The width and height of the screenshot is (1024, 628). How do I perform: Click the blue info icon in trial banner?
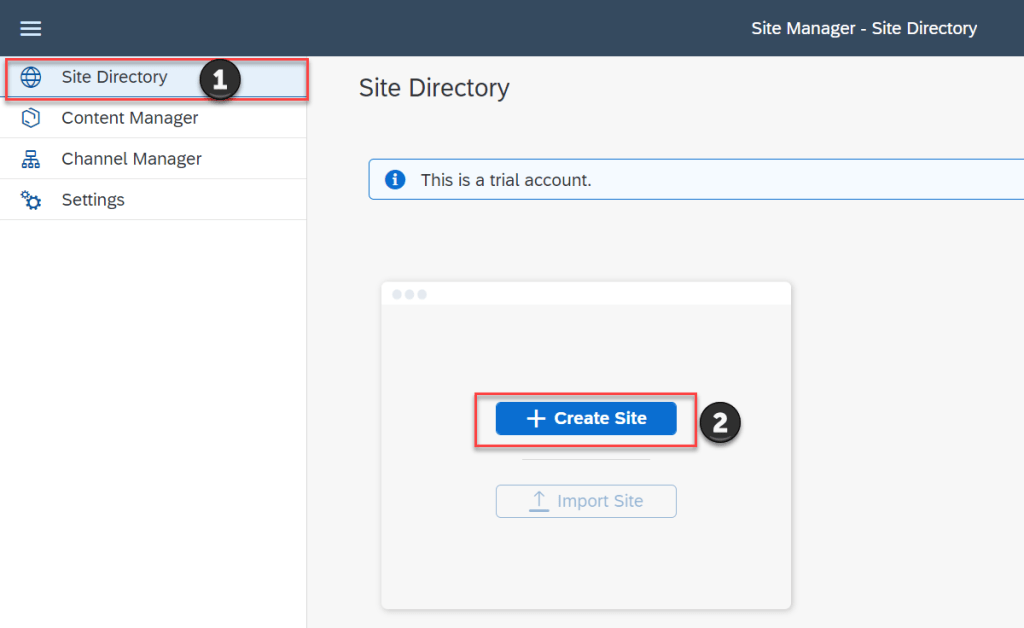[x=396, y=180]
